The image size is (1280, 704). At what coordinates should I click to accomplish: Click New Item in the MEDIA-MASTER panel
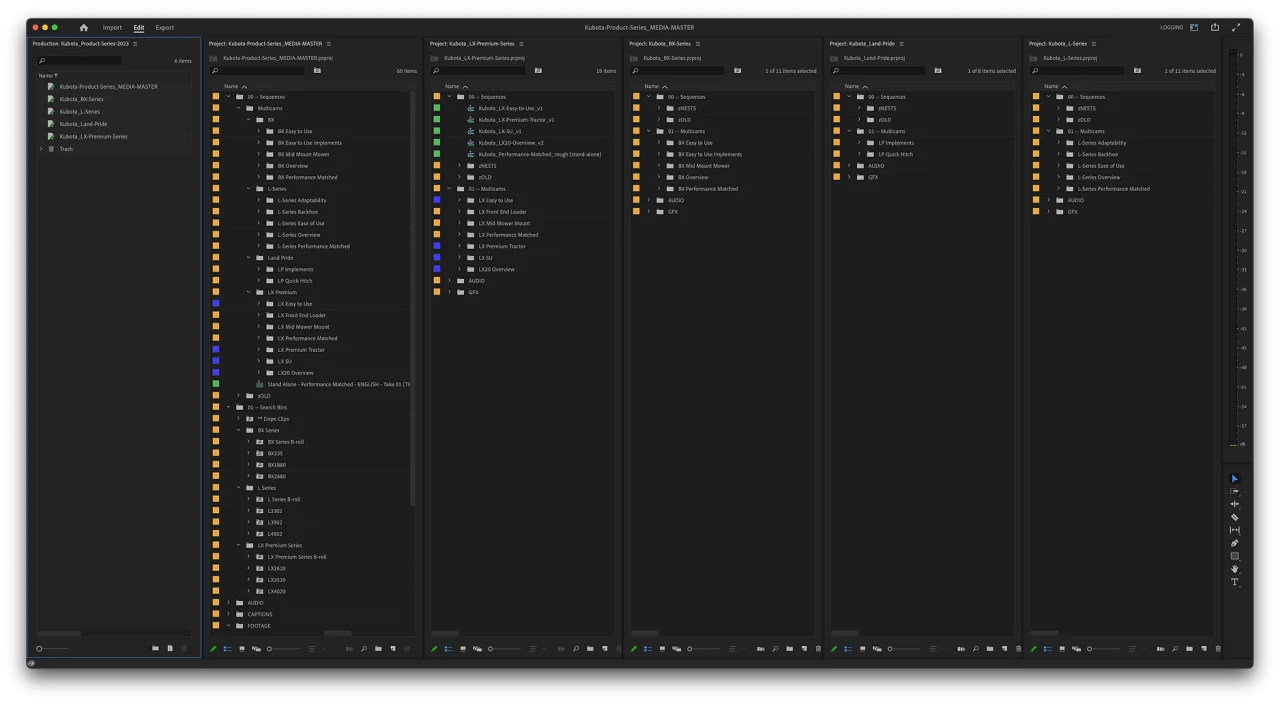(393, 649)
